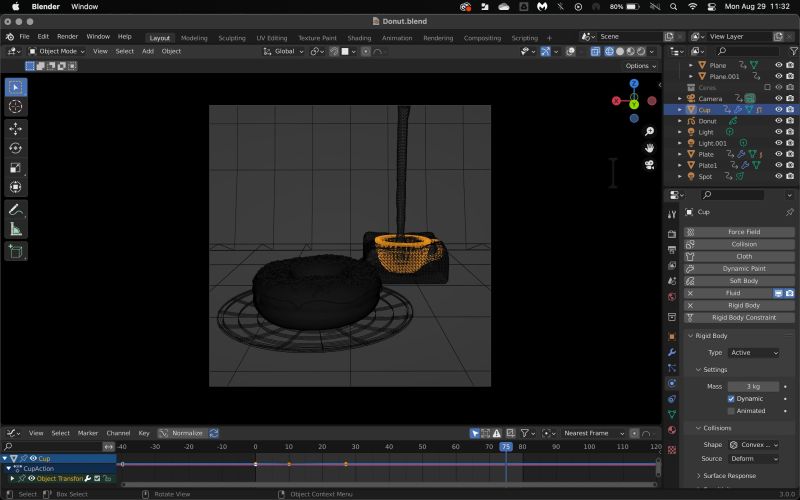800x500 pixels.
Task: Select the Rotate tool
Action: (x=16, y=148)
